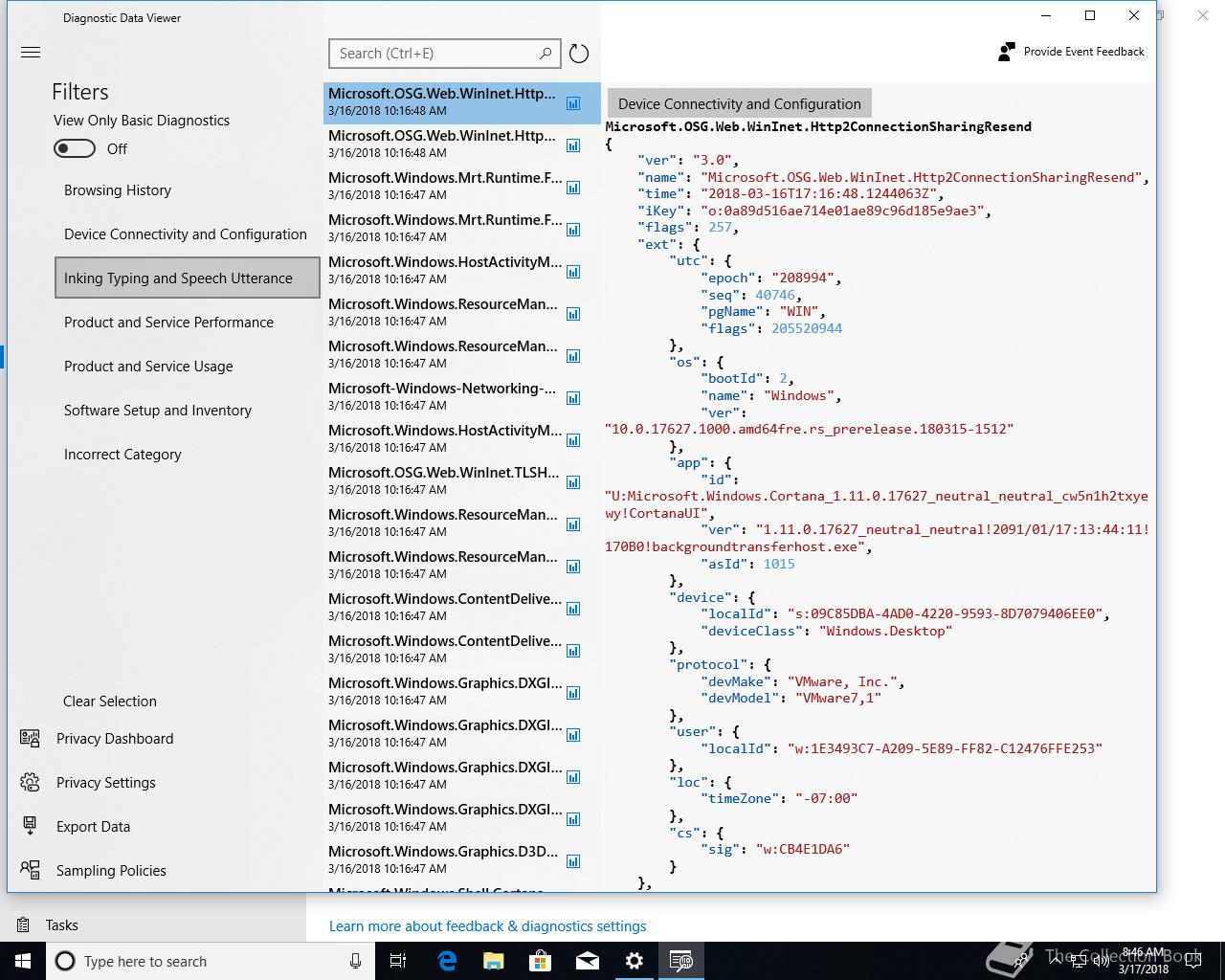Open Mail app from taskbar
Image resolution: width=1225 pixels, height=980 pixels.
point(588,961)
